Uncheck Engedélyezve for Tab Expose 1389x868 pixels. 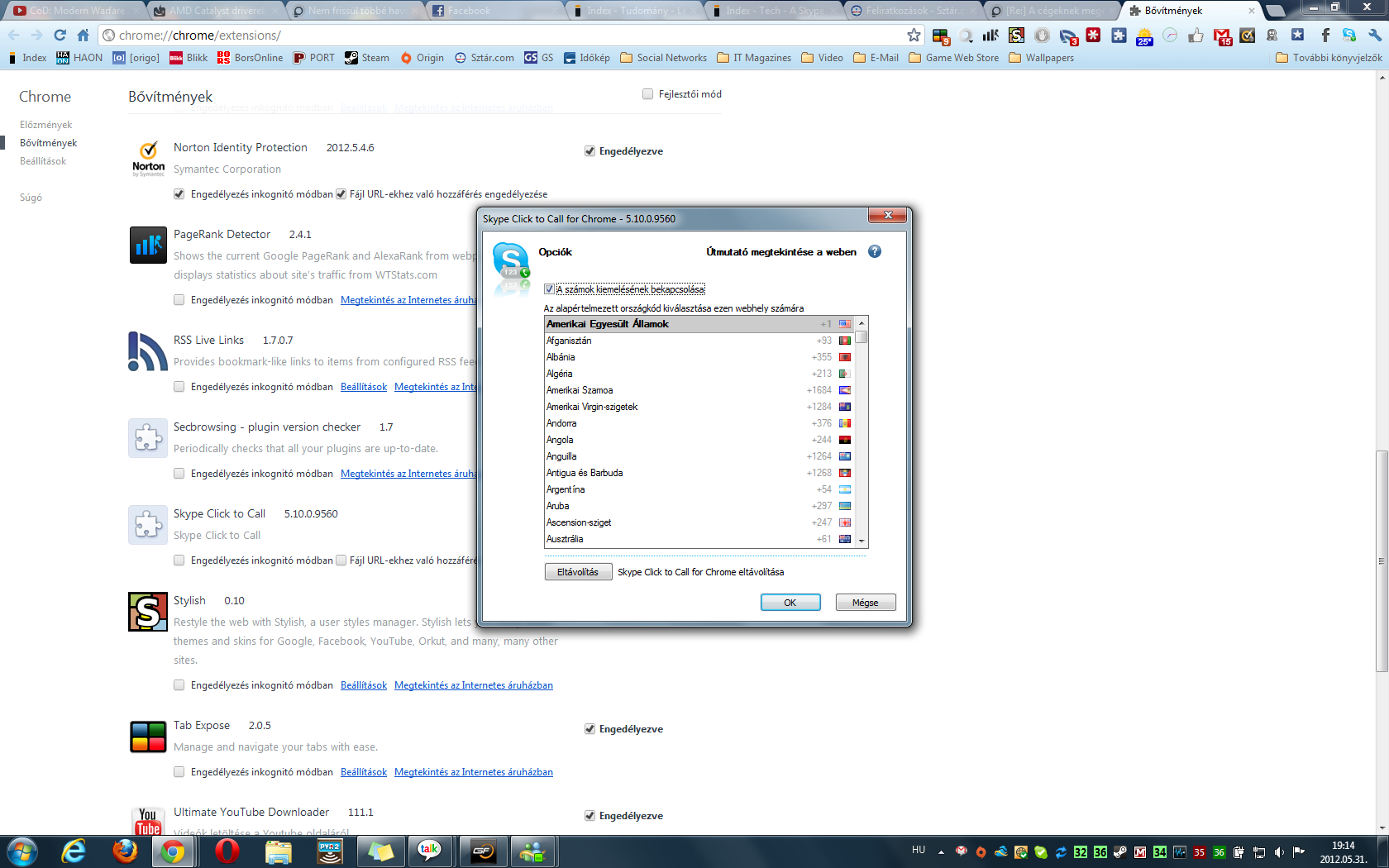(589, 729)
